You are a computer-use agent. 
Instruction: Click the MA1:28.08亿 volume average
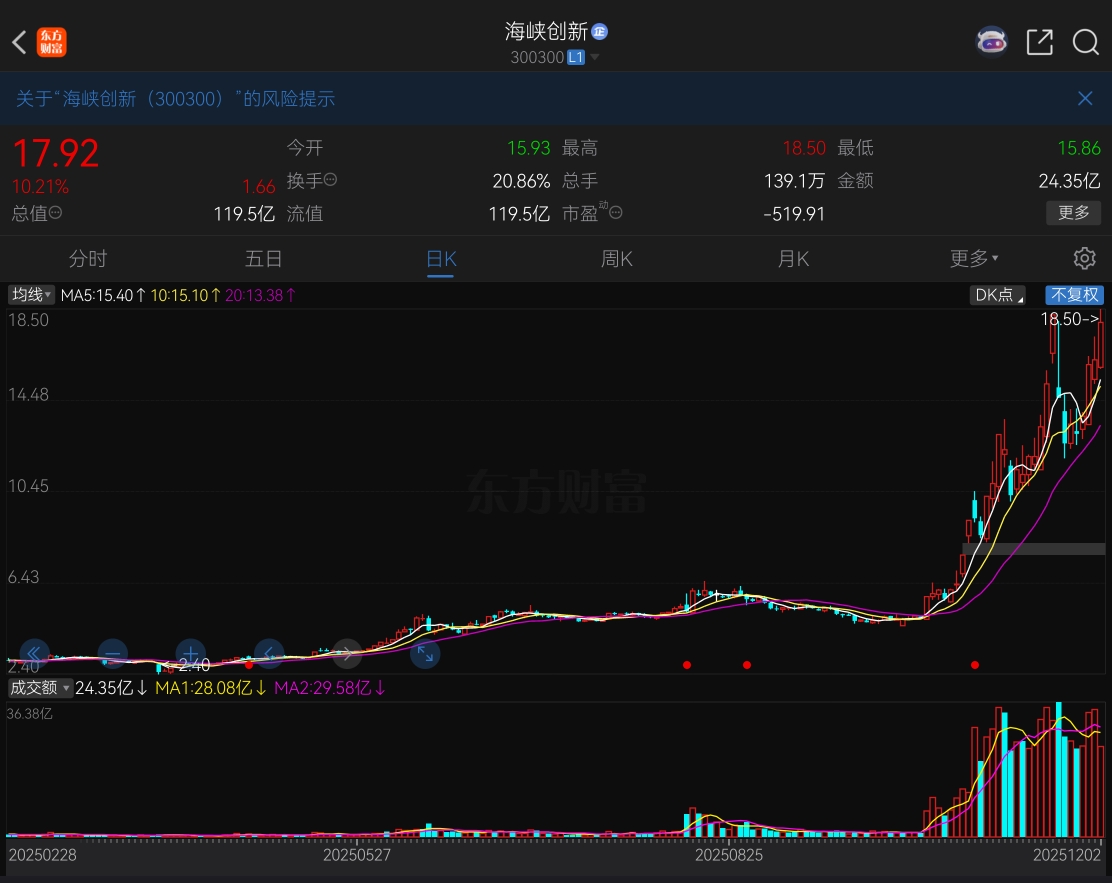pyautogui.click(x=211, y=688)
